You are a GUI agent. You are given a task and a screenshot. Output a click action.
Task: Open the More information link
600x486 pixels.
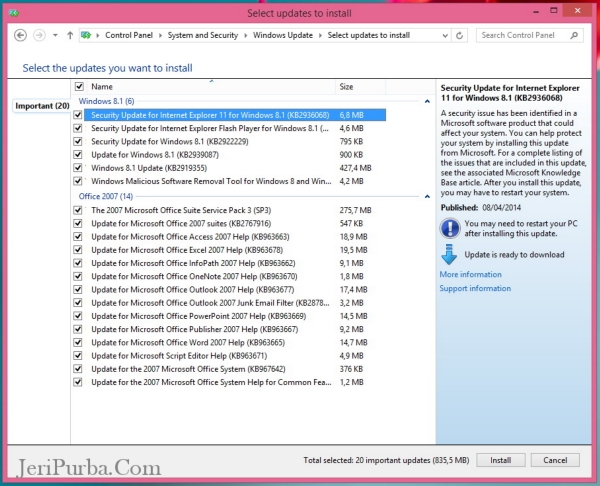(x=470, y=274)
